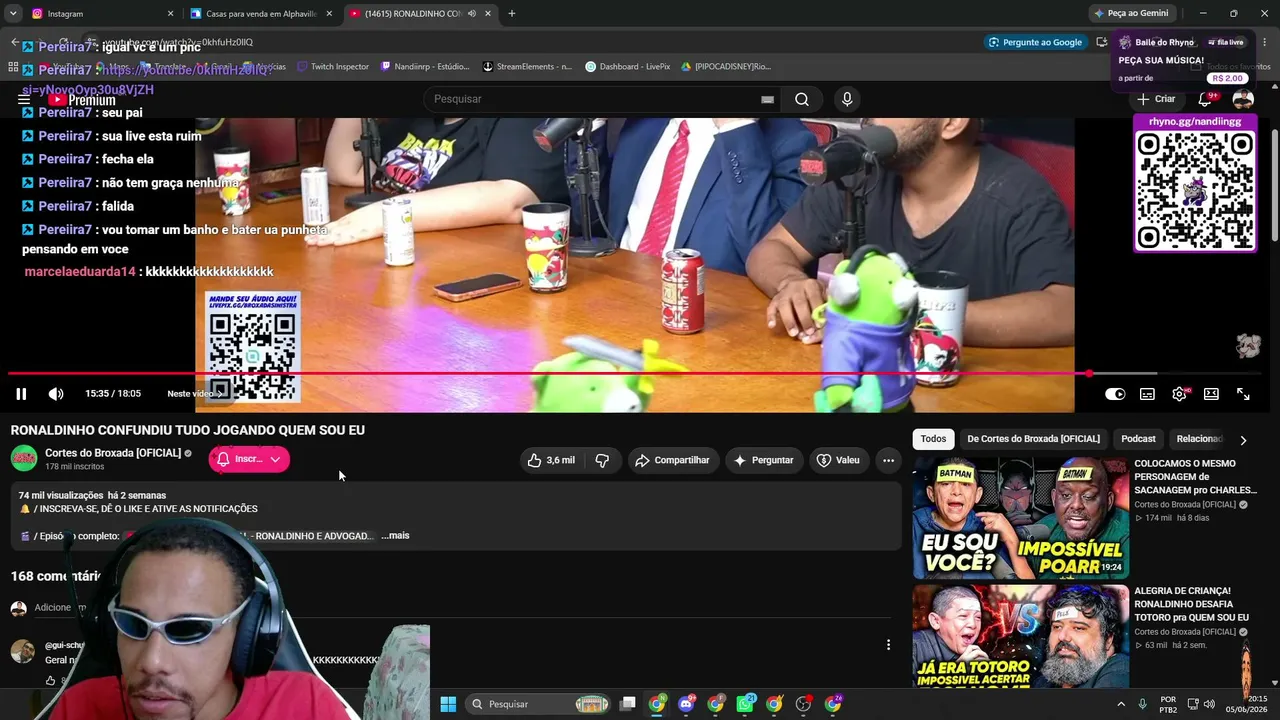Open Windows Task View
1280x720 pixels.
[x=627, y=704]
